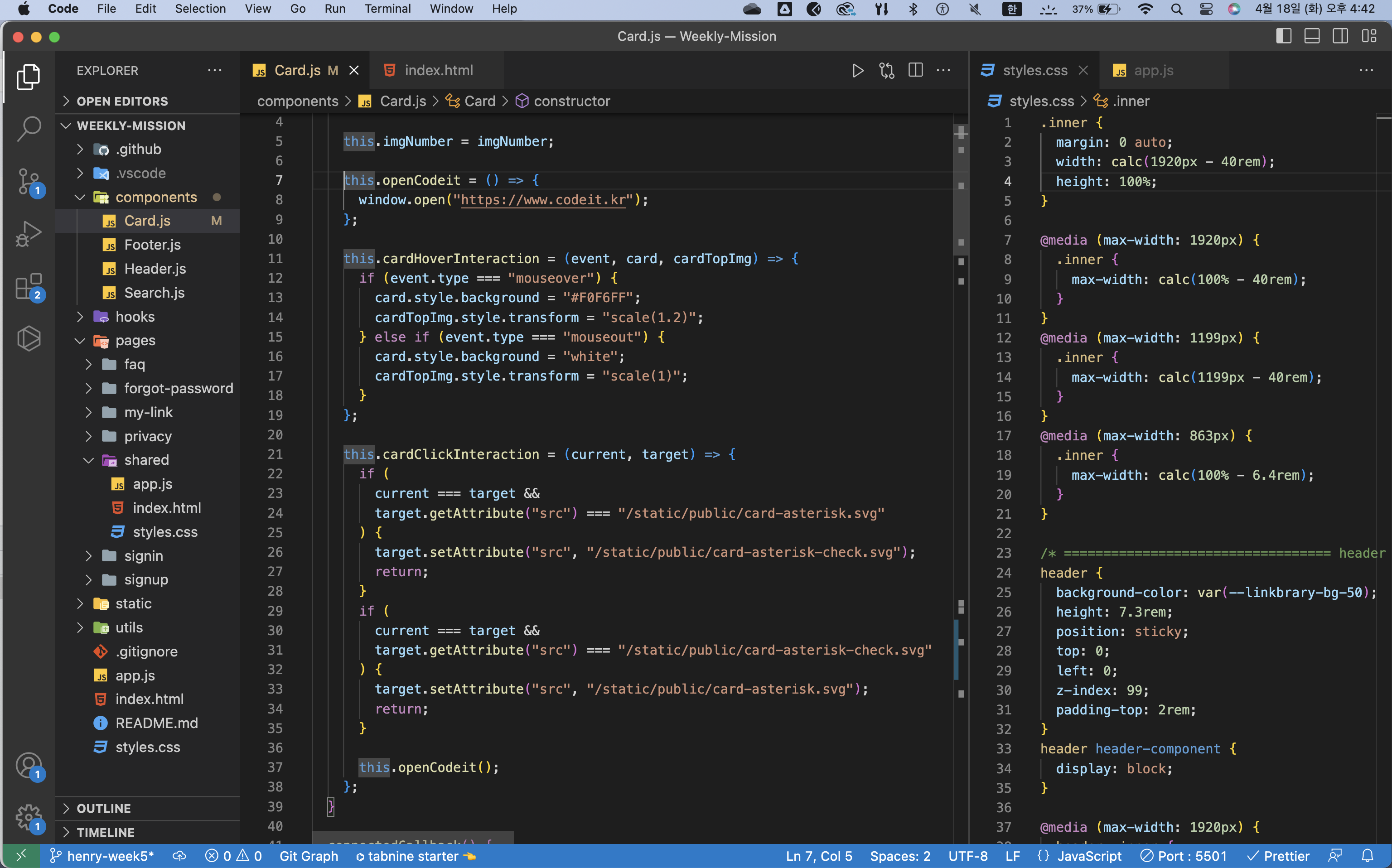Open the Manage gear icon
This screenshot has width=1392, height=868.
click(29, 817)
